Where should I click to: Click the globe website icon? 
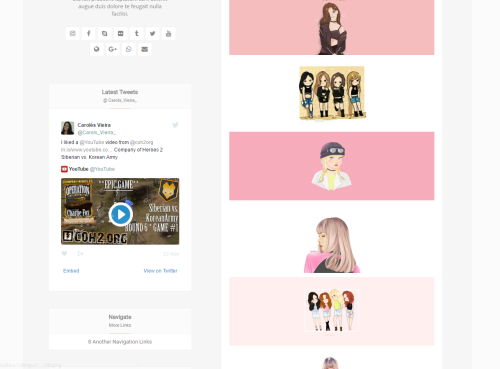(97, 49)
